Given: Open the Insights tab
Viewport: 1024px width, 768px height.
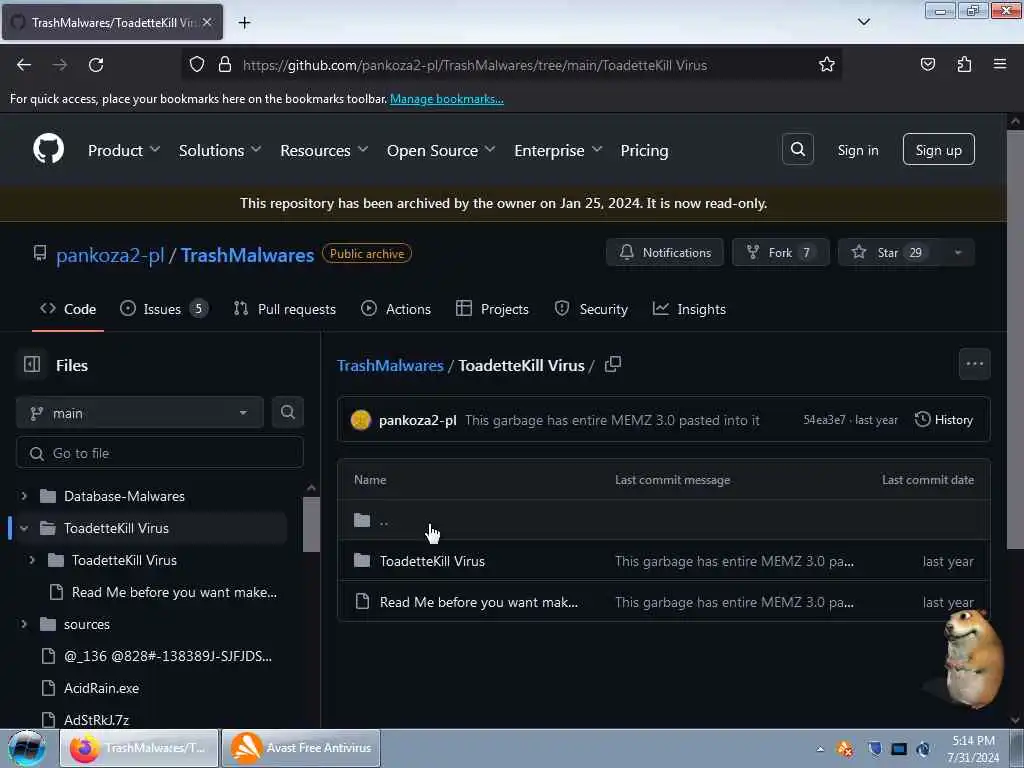Looking at the screenshot, I should (x=689, y=309).
